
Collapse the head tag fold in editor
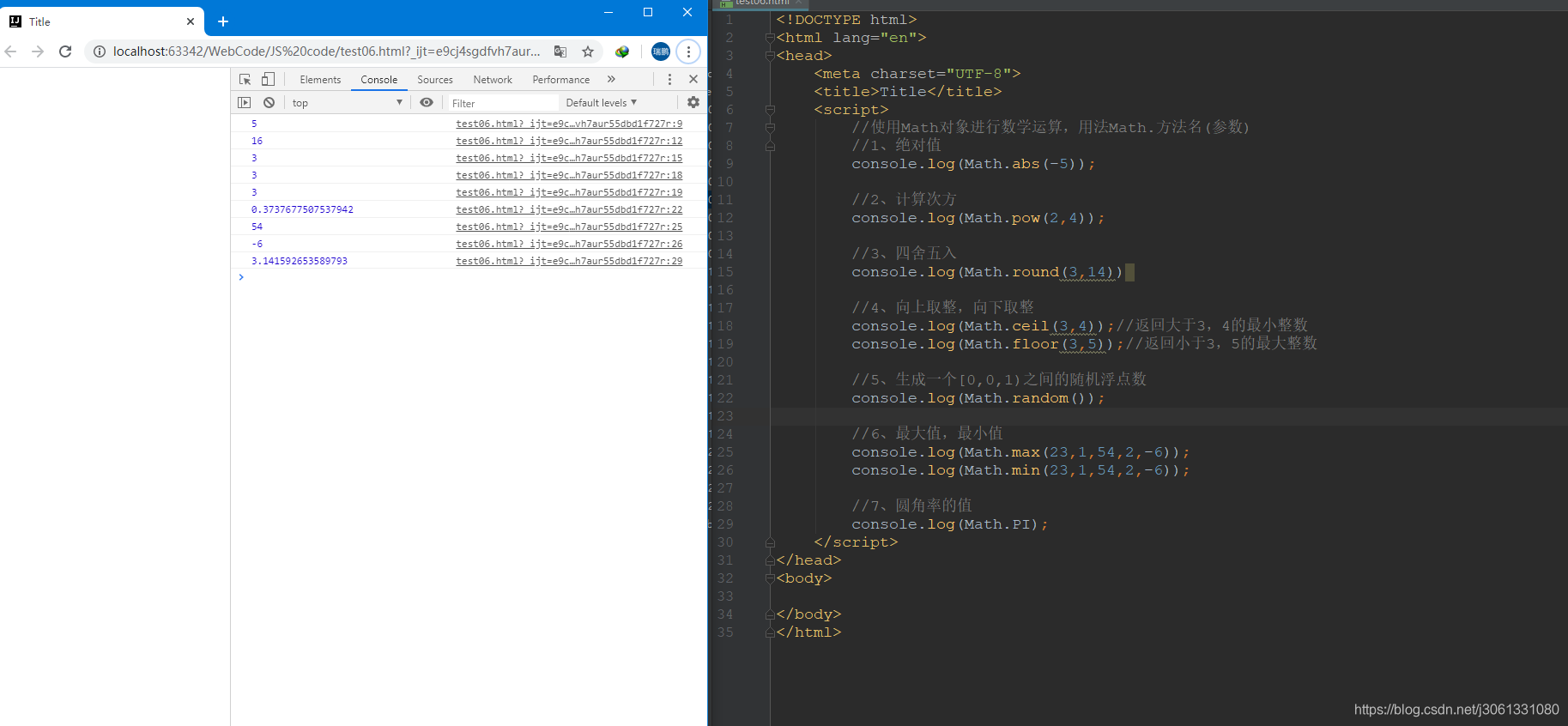tap(770, 56)
